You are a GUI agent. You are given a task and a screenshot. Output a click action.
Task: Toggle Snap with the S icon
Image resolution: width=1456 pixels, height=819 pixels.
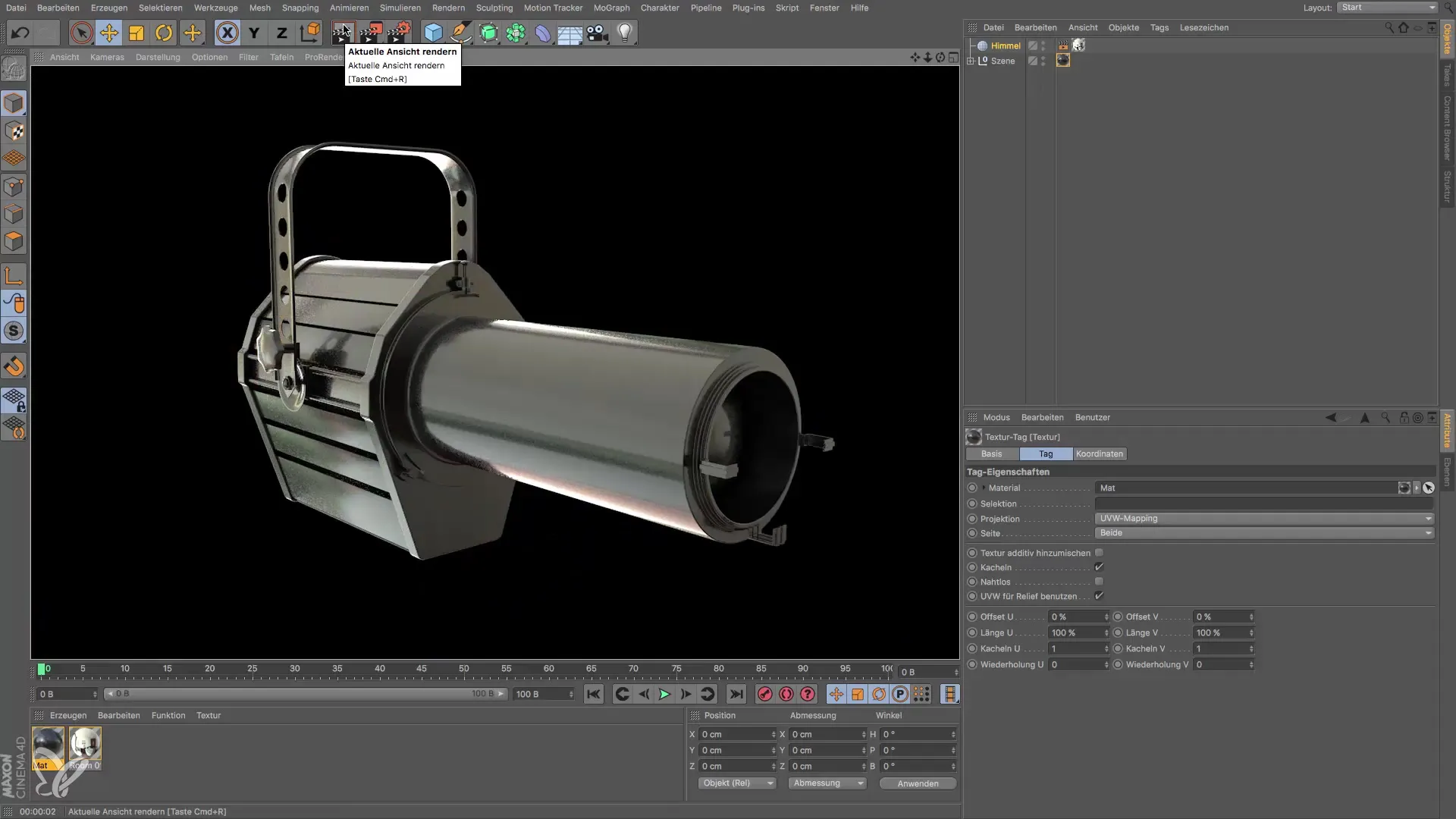(x=14, y=331)
